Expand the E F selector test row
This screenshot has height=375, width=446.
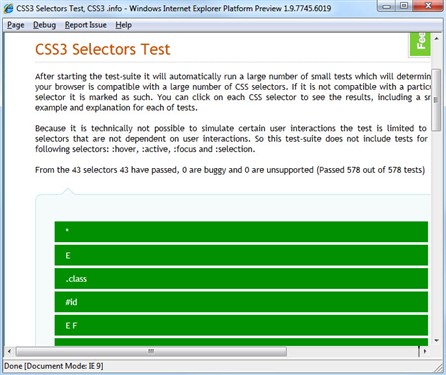coord(241,325)
